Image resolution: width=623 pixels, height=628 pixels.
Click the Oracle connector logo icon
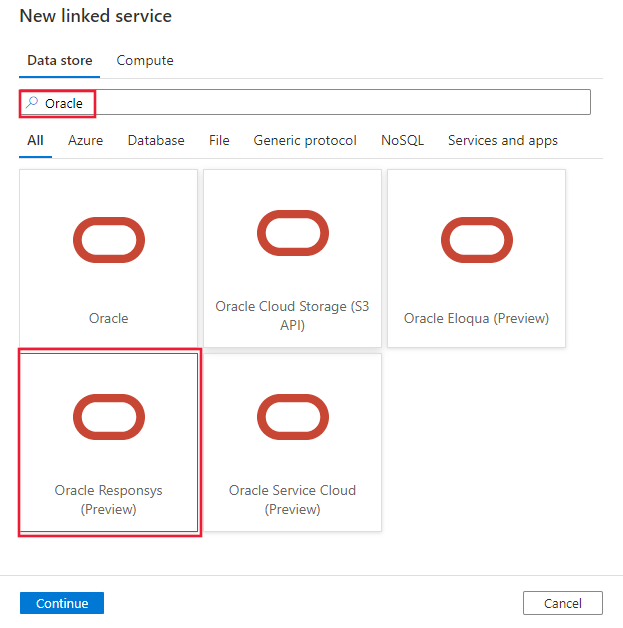point(109,240)
